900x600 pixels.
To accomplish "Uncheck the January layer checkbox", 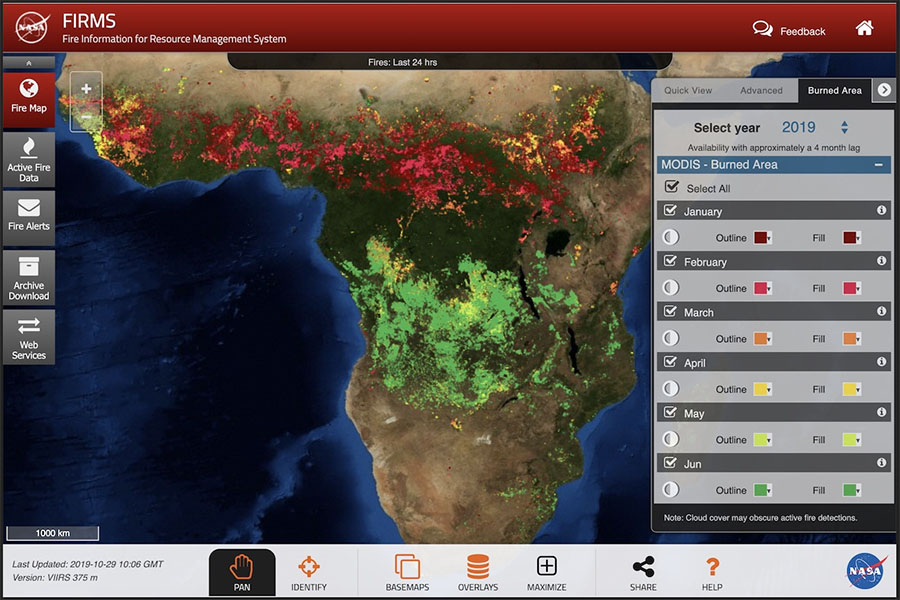I will [x=670, y=210].
